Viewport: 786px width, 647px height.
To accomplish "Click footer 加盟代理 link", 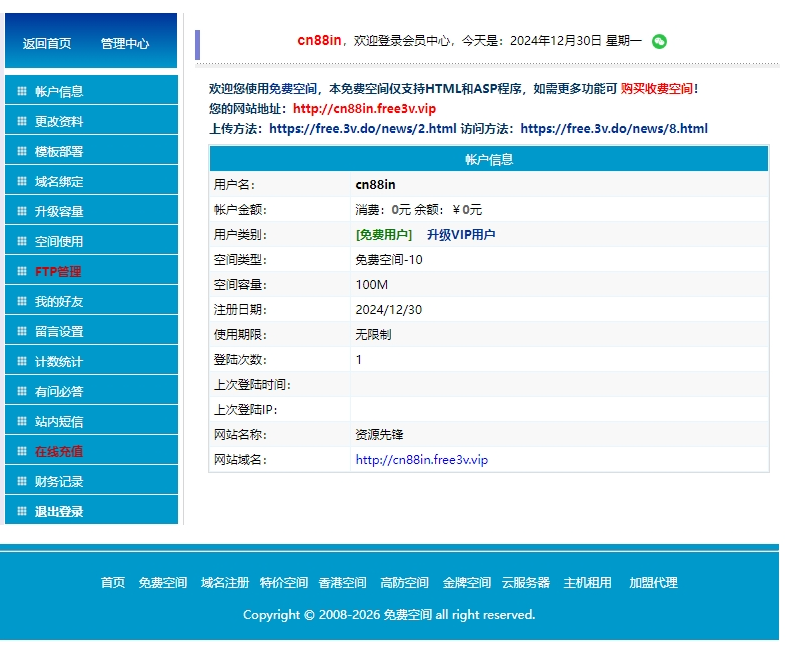I will [x=653, y=582].
